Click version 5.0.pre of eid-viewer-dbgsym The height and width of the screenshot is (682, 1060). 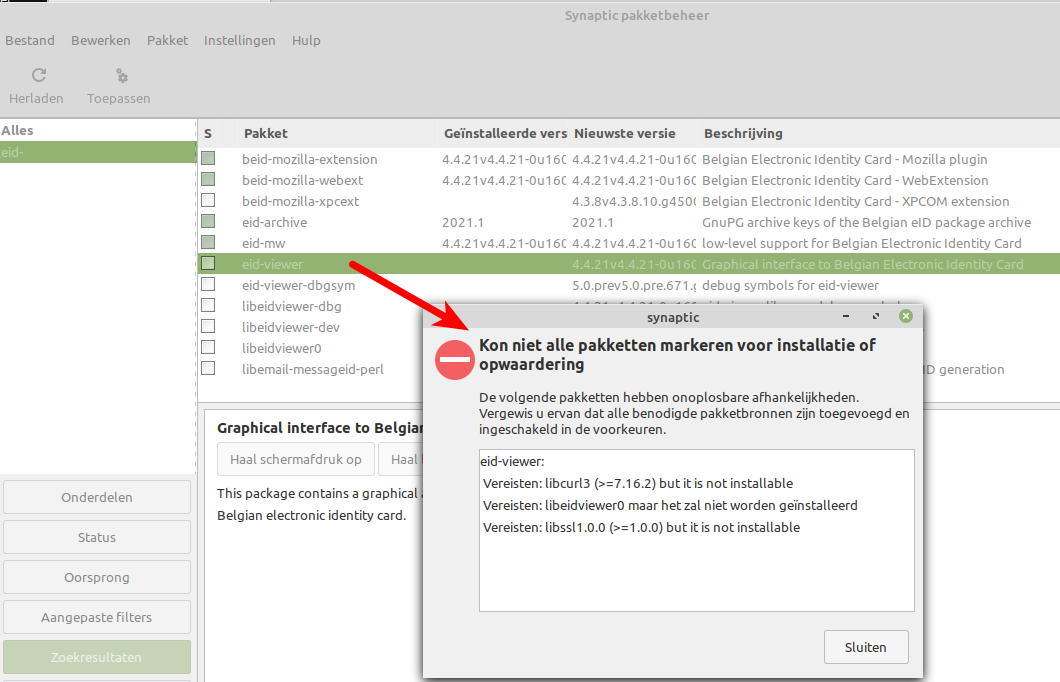click(633, 285)
